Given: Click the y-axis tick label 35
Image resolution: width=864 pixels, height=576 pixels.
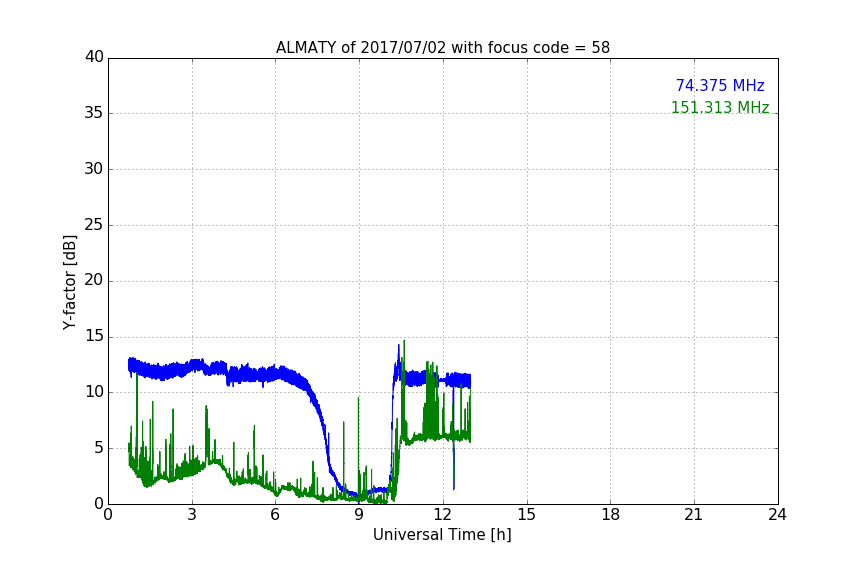Looking at the screenshot, I should 94,113.
